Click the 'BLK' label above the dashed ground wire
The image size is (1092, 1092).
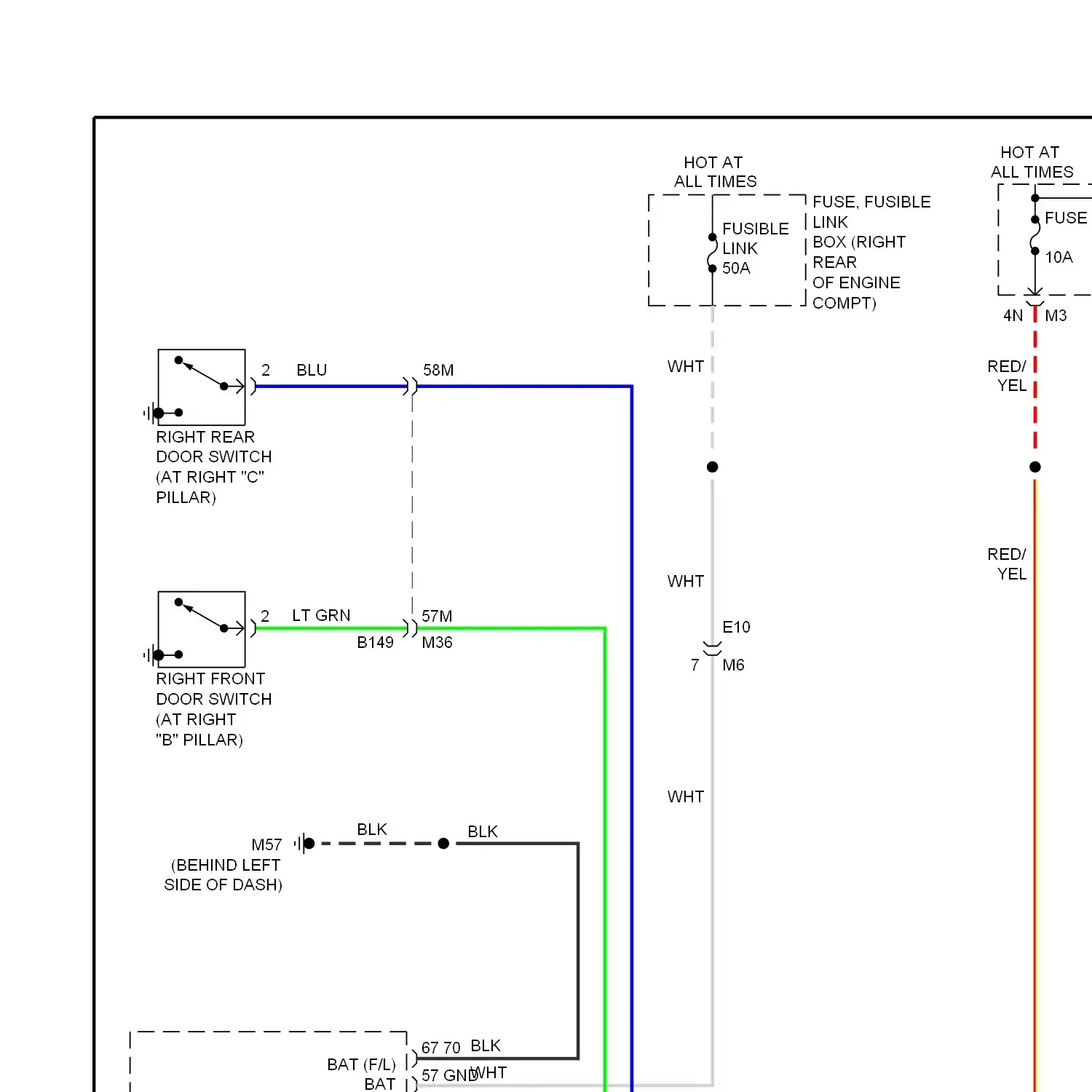[372, 829]
